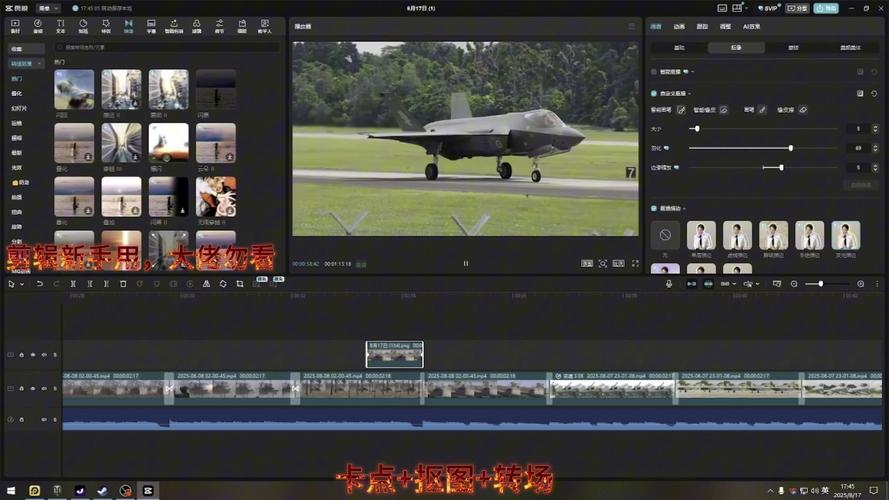Expand the selection tool dropdown arrow
The height and width of the screenshot is (500, 889).
tap(22, 284)
